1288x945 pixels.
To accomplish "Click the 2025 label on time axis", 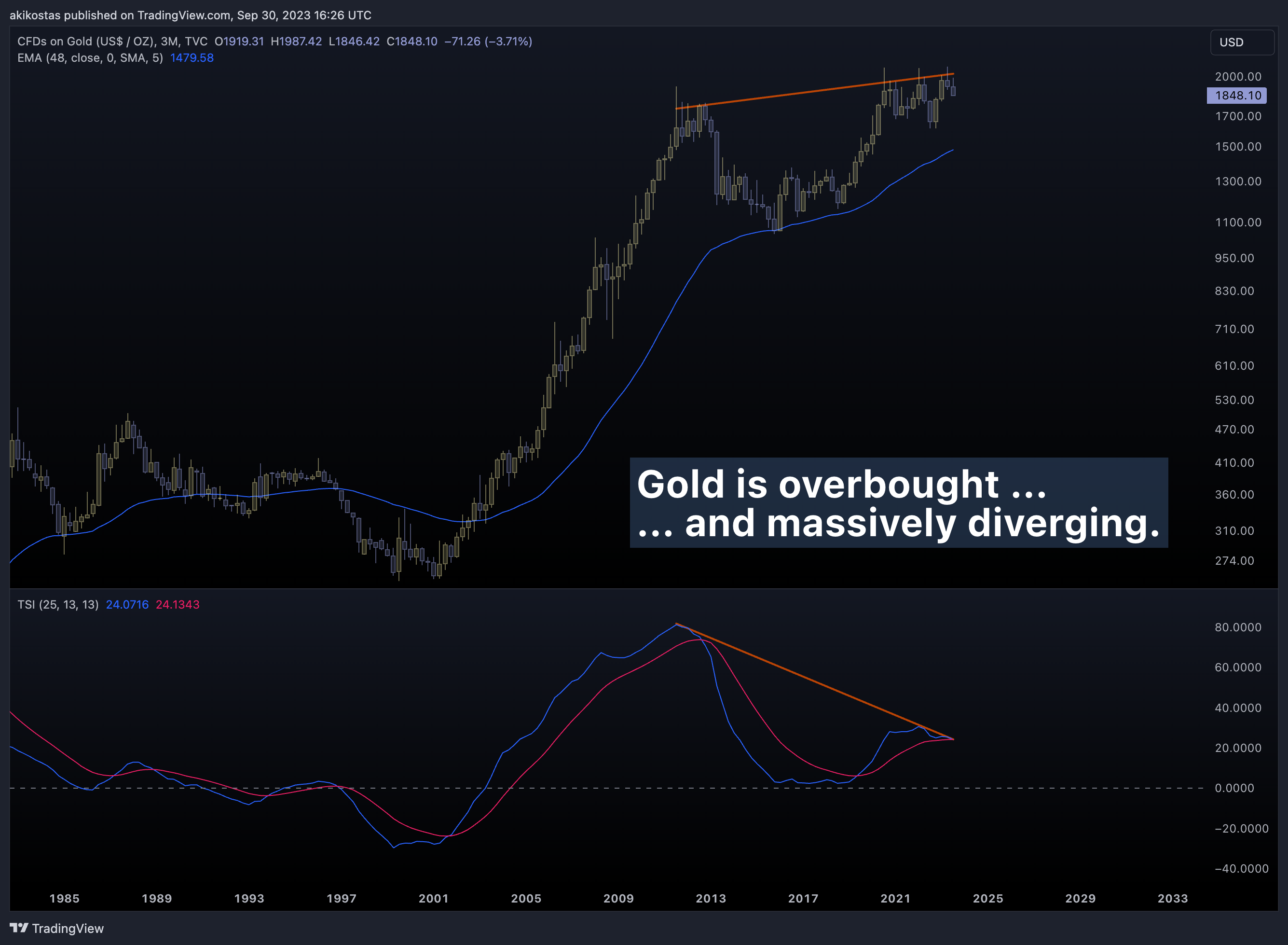I will (988, 899).
